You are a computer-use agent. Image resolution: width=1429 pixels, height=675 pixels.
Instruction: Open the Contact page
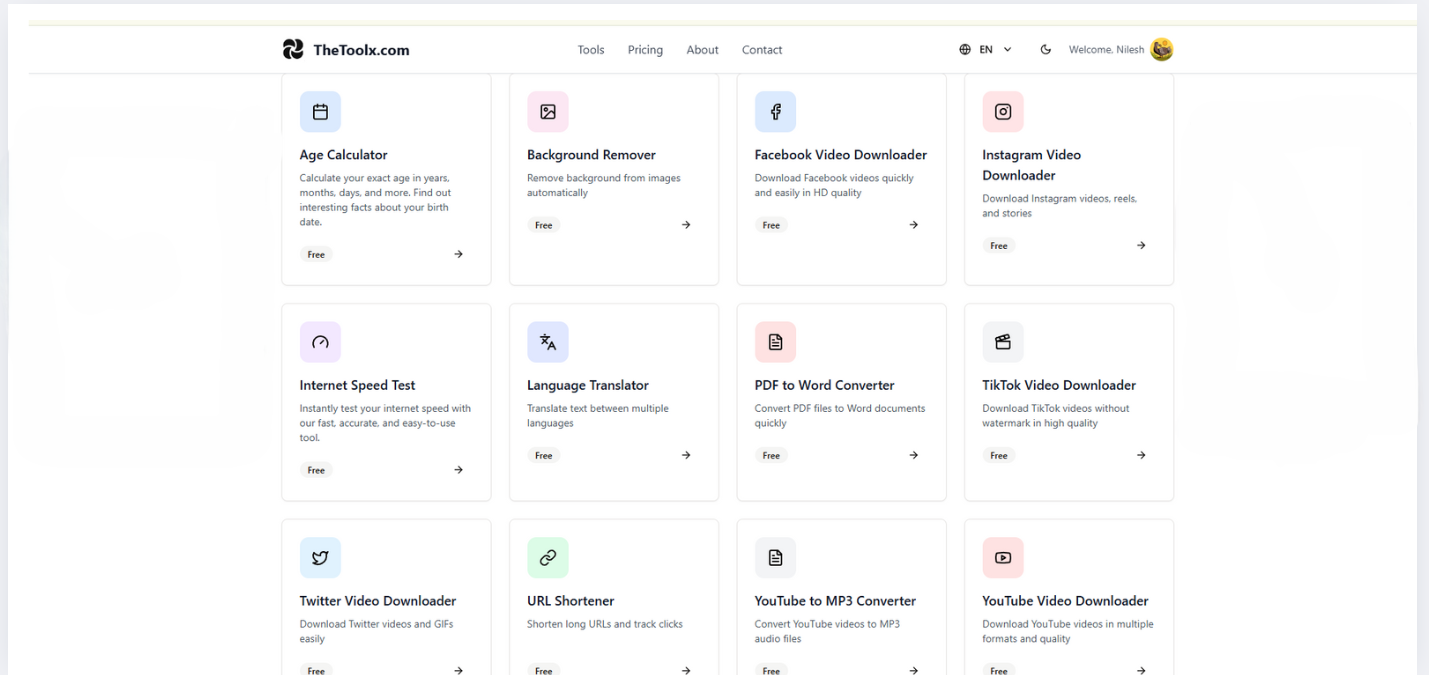click(762, 50)
